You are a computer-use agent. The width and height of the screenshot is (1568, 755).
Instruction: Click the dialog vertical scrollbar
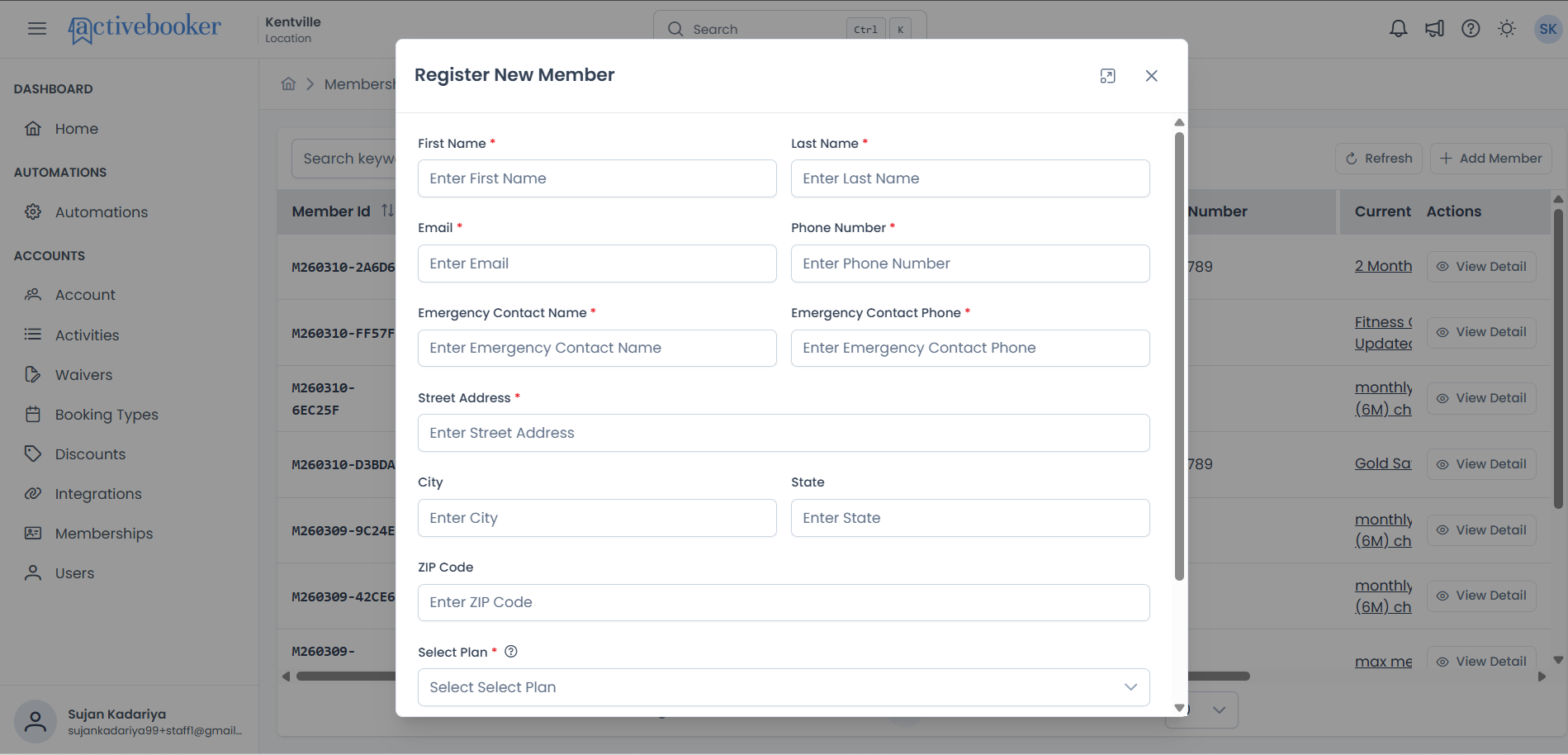click(1179, 355)
